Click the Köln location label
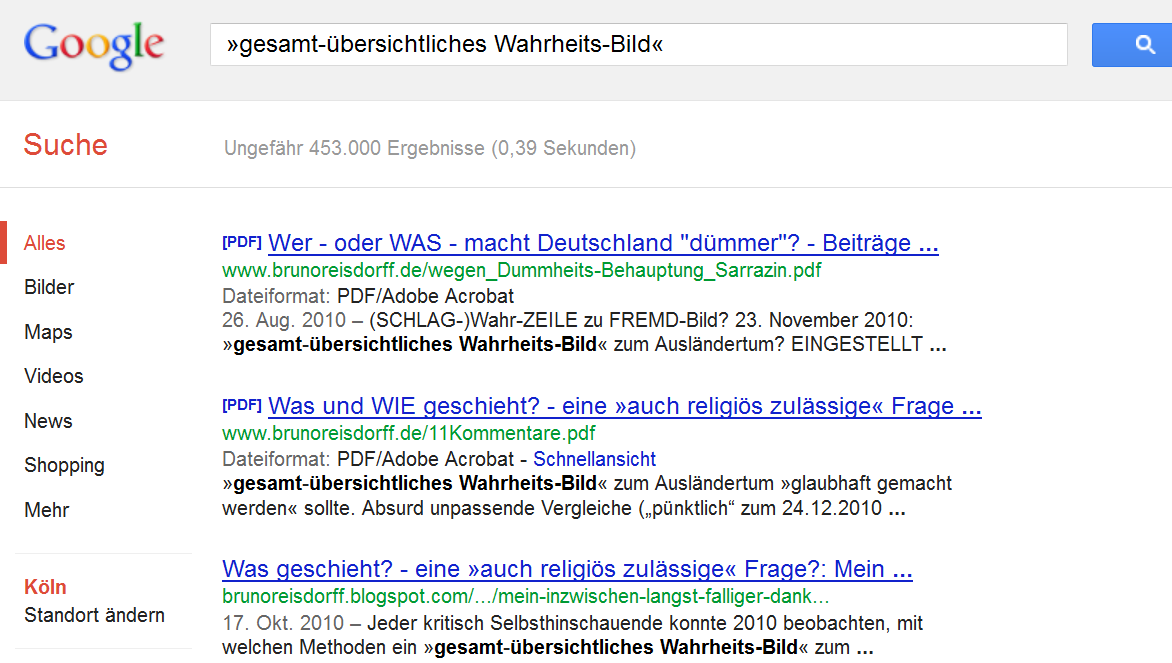1172x663 pixels. pos(45,587)
